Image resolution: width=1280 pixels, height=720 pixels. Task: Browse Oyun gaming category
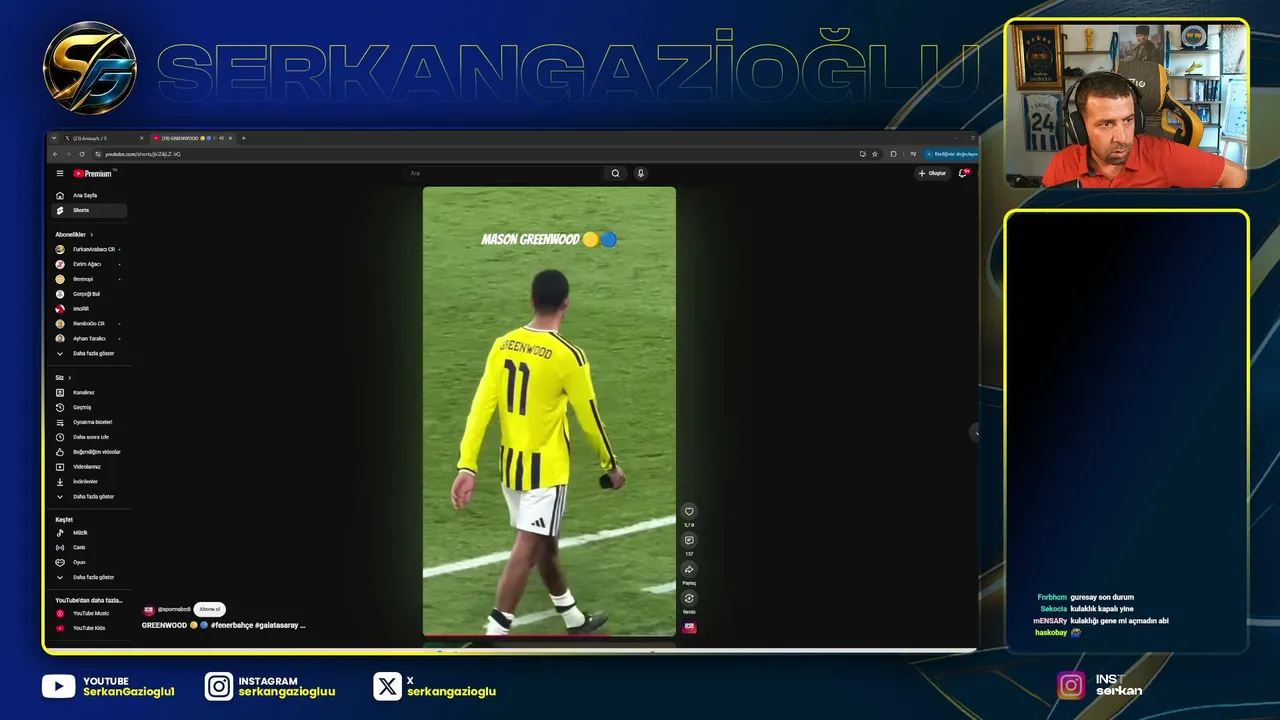pos(89,562)
